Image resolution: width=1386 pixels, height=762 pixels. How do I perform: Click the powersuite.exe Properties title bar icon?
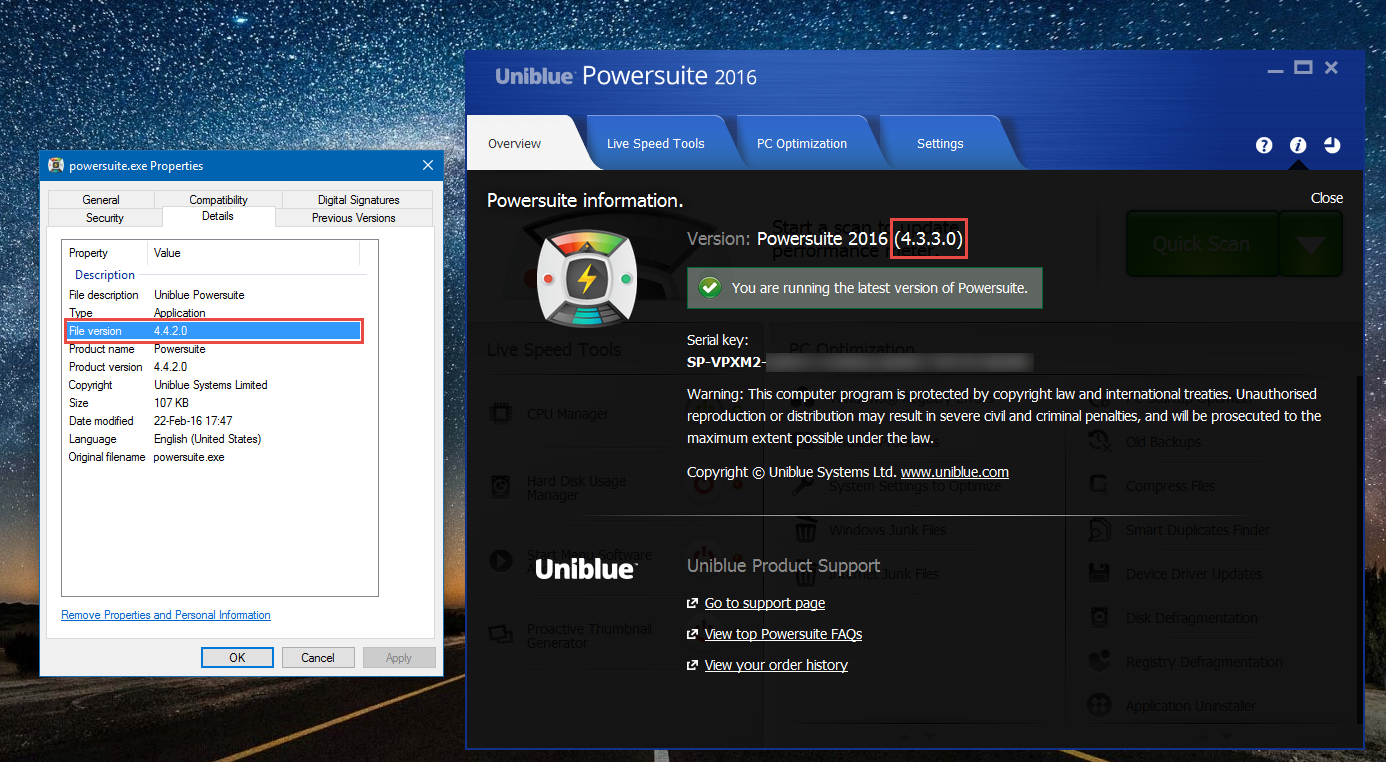(x=56, y=165)
